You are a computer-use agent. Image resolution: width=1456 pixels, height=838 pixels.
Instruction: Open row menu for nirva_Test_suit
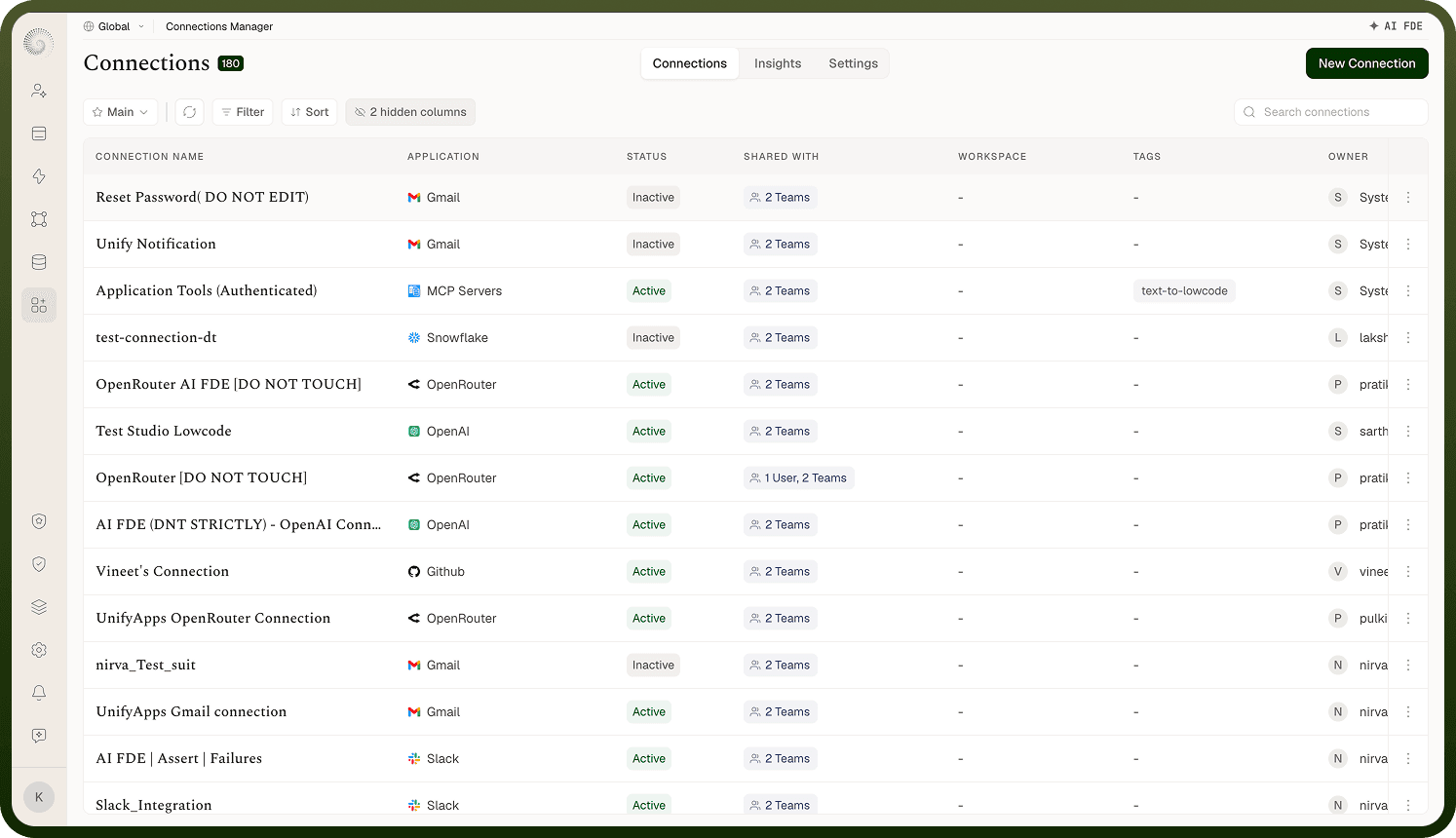tap(1408, 666)
